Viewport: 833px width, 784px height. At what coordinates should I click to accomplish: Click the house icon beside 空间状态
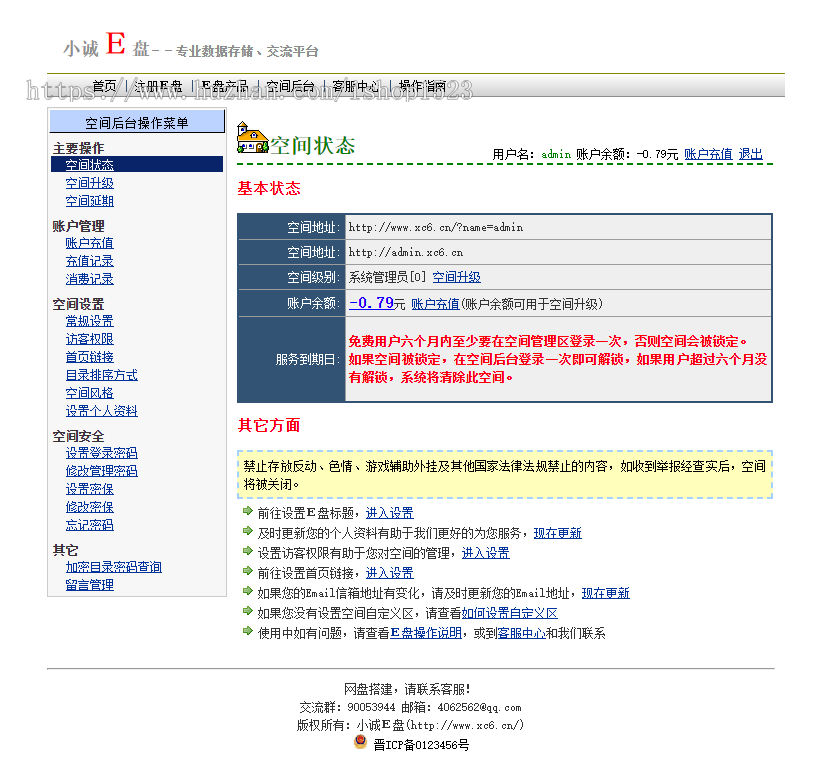(252, 138)
